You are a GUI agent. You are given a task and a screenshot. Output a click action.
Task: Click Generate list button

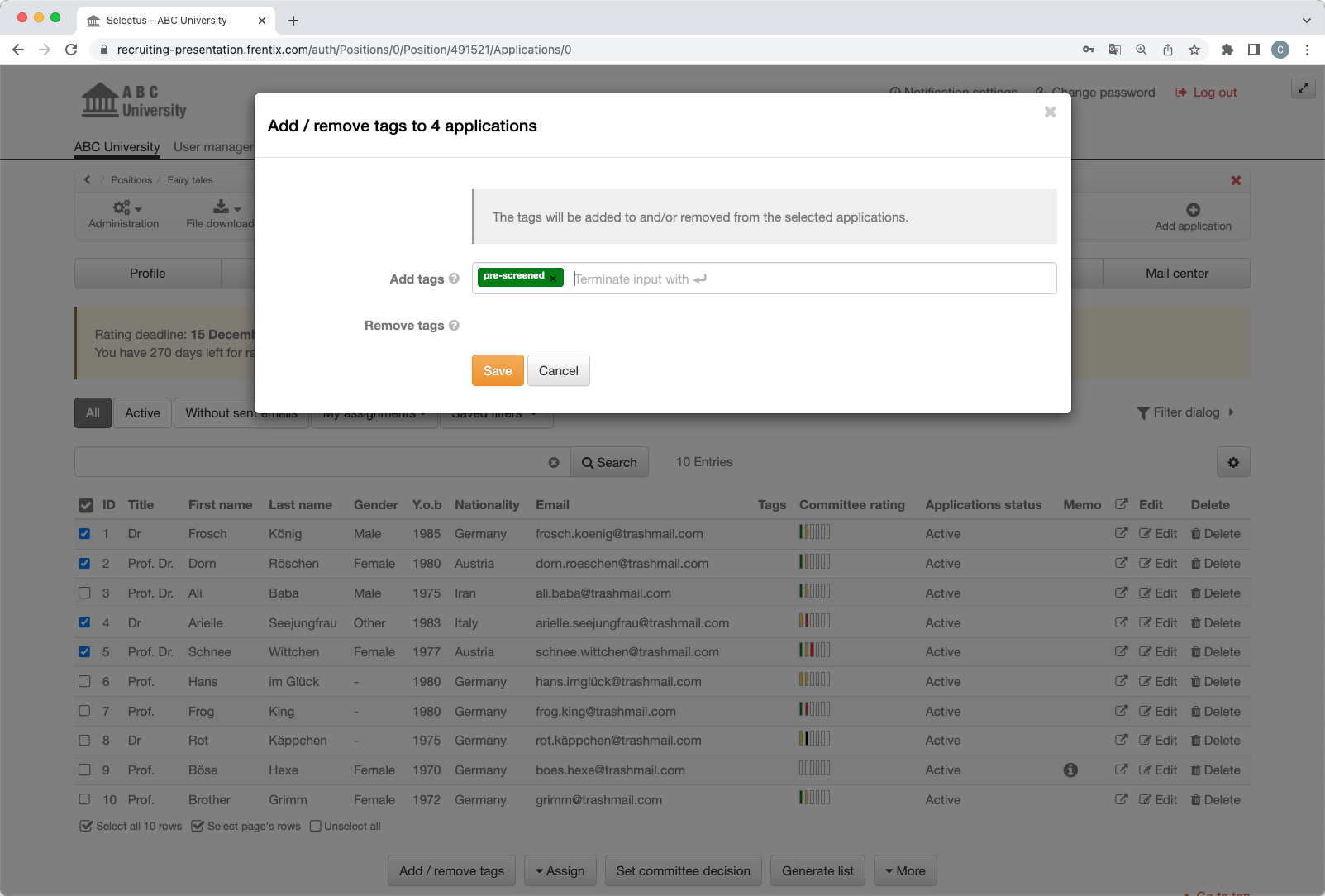(x=817, y=870)
